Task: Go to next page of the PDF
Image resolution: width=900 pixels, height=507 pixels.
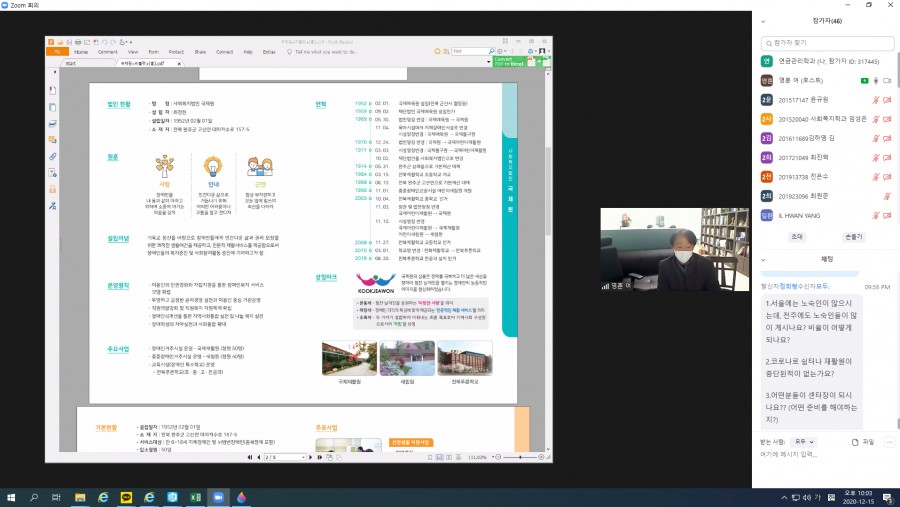Action: [x=311, y=457]
